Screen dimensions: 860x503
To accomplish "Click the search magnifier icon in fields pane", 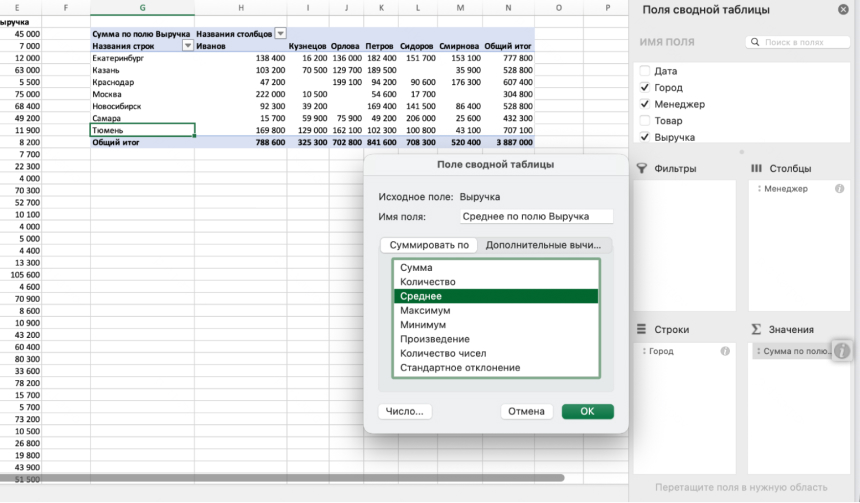I will coord(755,42).
